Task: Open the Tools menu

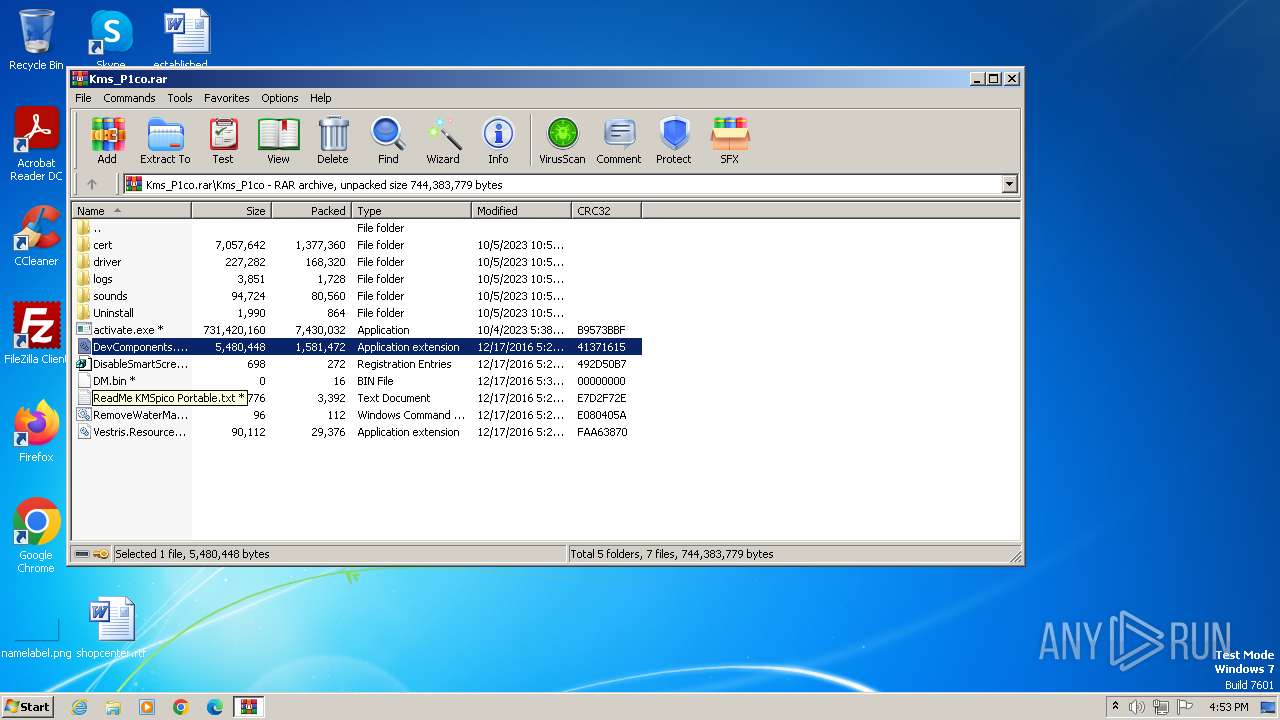Action: (x=180, y=98)
